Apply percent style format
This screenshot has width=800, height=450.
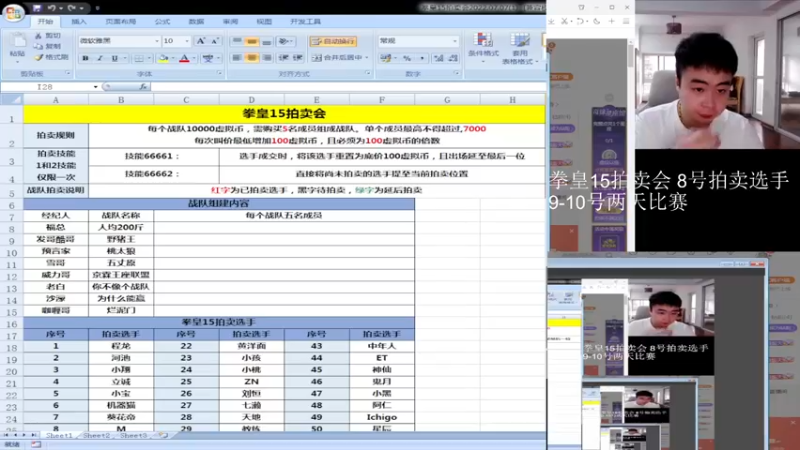coord(407,58)
